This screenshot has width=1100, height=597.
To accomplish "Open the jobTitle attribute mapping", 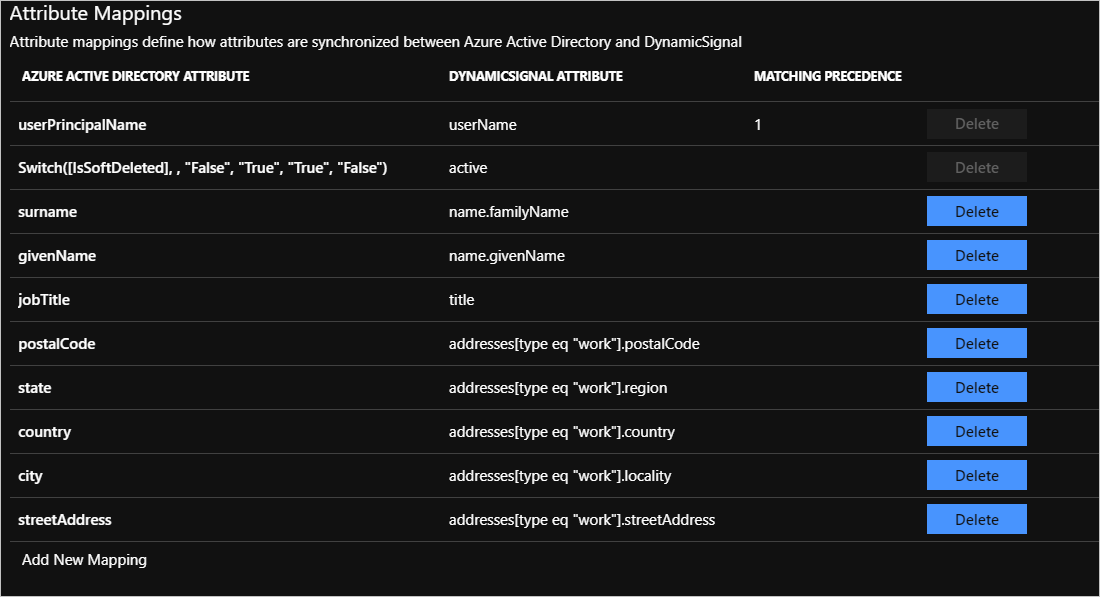I will coord(44,300).
